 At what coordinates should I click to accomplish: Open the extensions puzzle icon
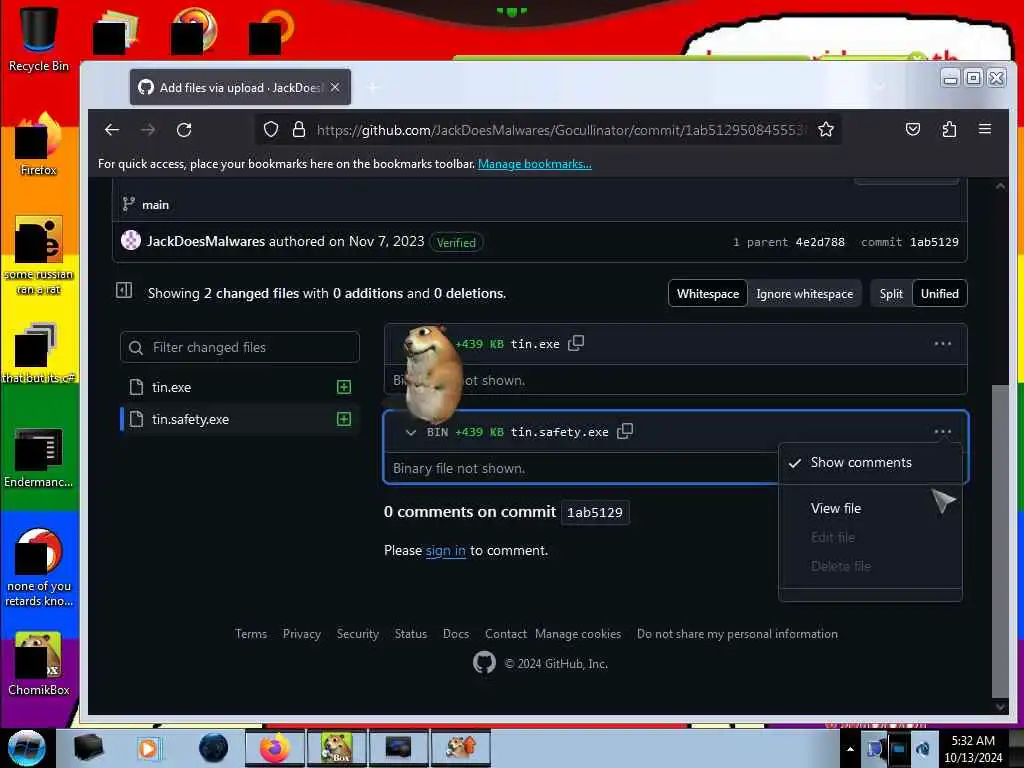point(949,129)
